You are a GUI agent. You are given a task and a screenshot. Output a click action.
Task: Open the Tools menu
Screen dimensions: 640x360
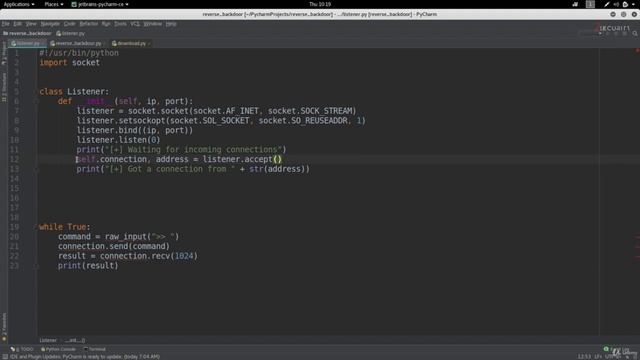[120, 24]
